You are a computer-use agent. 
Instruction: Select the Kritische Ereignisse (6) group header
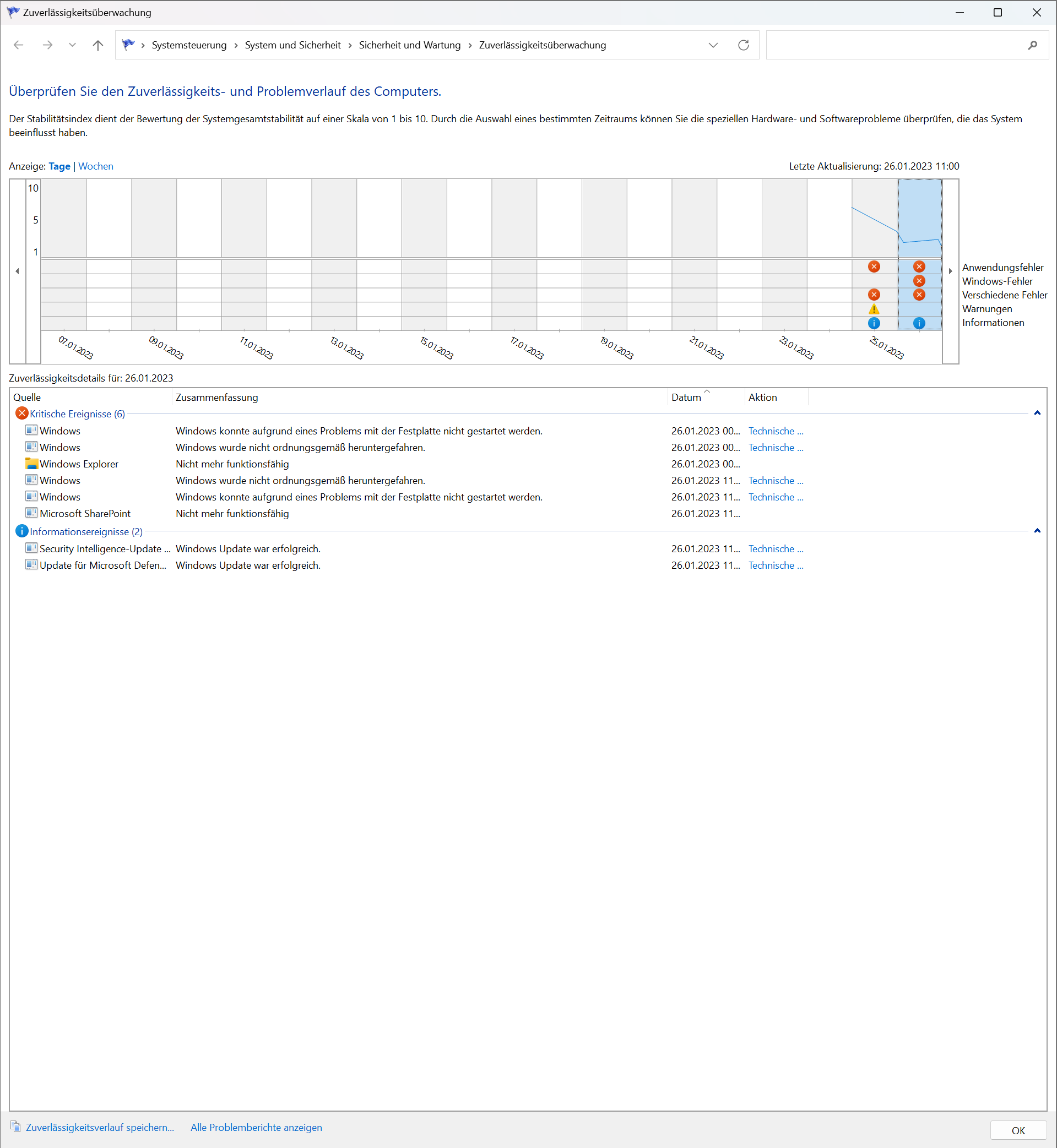click(x=77, y=414)
